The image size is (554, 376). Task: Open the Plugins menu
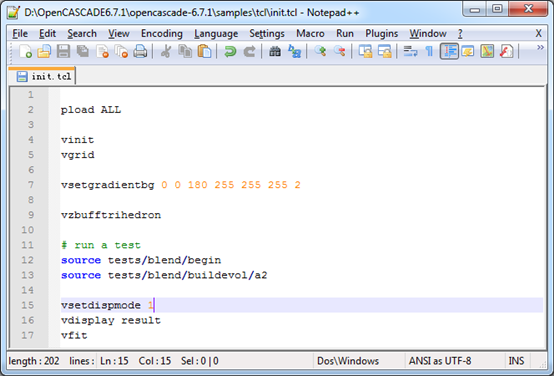(382, 34)
